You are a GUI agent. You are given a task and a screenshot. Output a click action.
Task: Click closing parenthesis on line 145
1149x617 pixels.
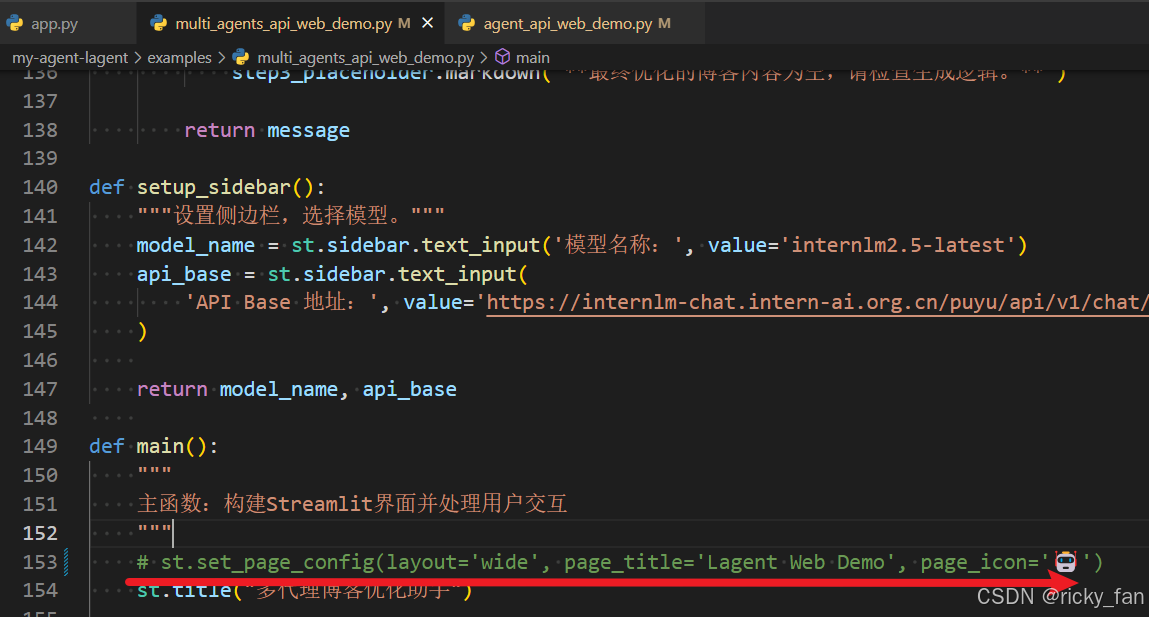point(142,331)
